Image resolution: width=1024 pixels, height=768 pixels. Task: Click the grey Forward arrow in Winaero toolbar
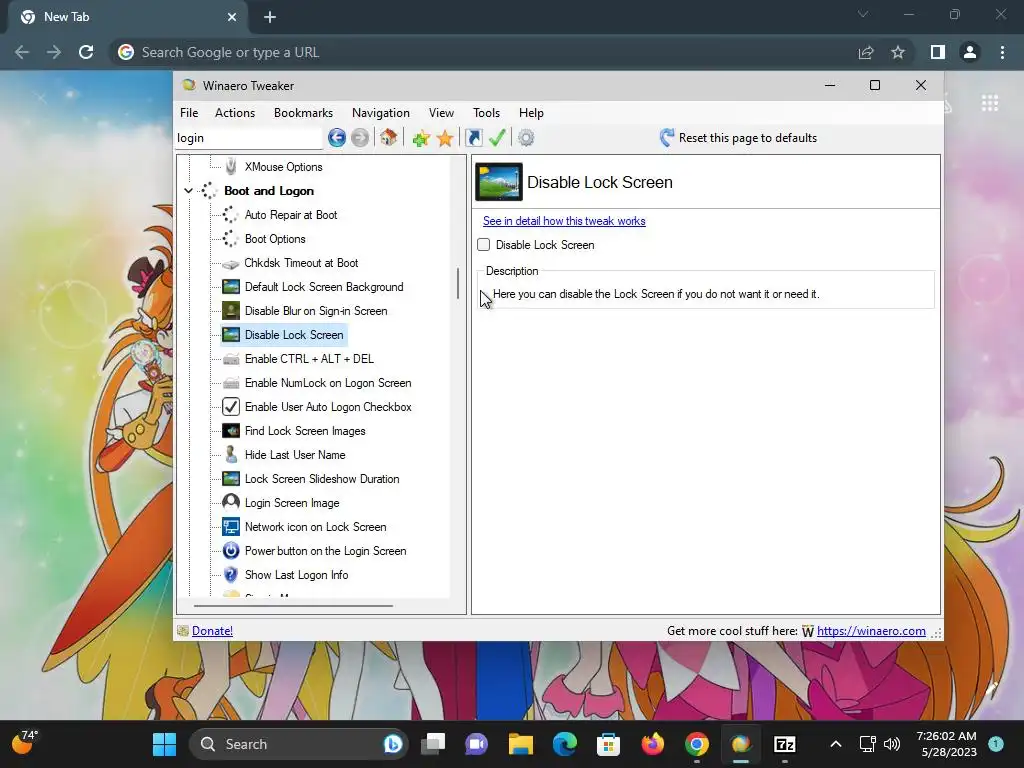click(360, 138)
